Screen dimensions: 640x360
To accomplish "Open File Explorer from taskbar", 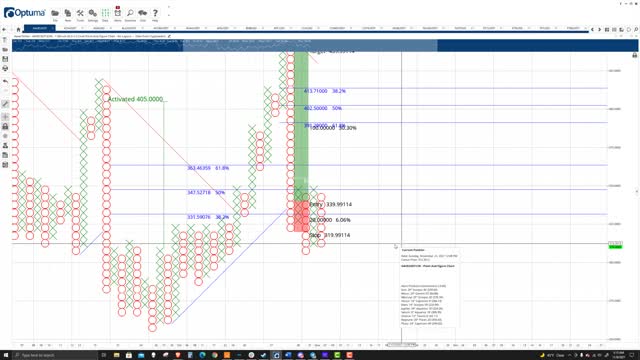I will tap(116, 355).
